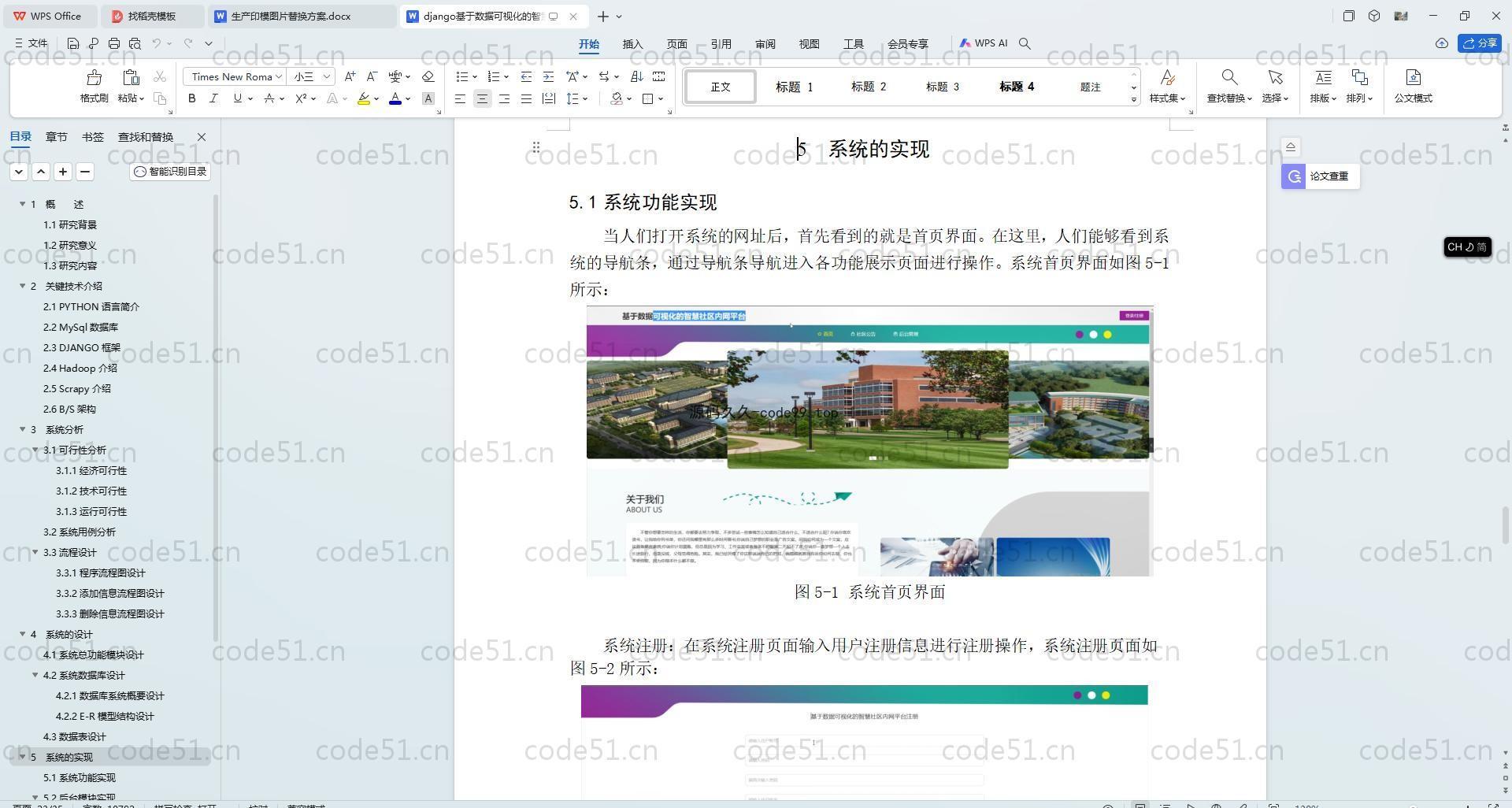This screenshot has height=808, width=1512.
Task: Open the 视图 ribbon tab
Action: click(x=809, y=44)
